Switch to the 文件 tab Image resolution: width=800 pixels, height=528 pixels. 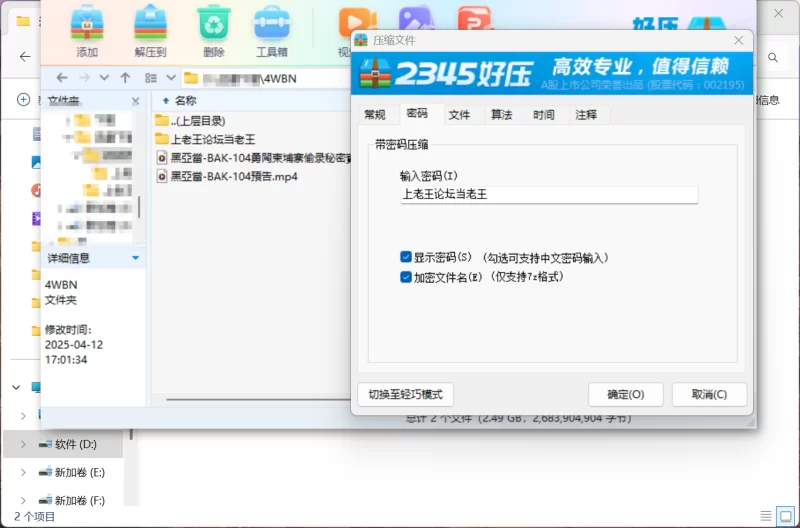[459, 115]
